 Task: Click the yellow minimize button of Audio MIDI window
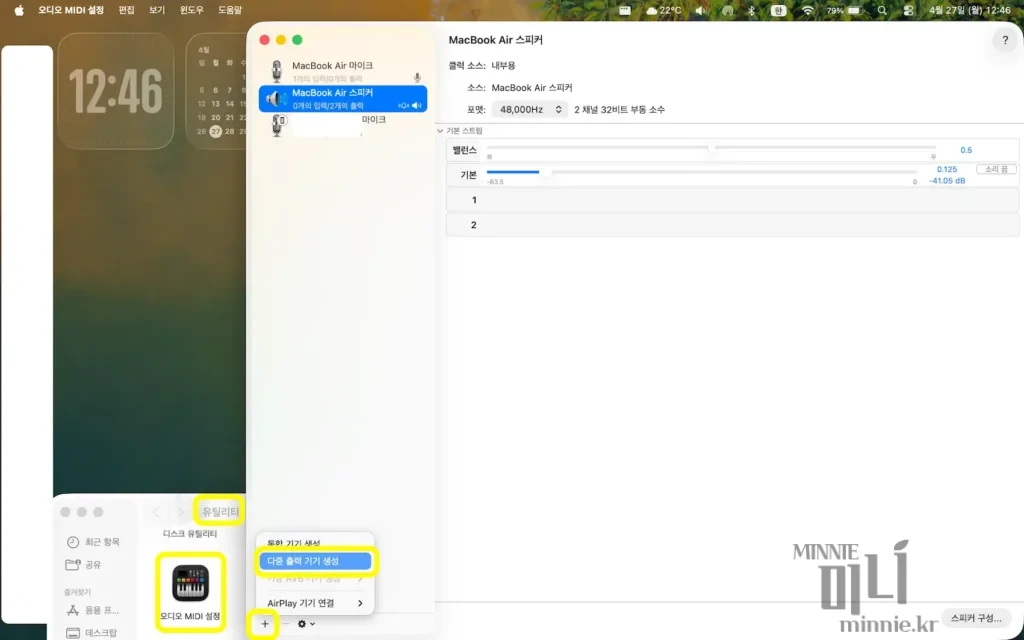click(281, 40)
